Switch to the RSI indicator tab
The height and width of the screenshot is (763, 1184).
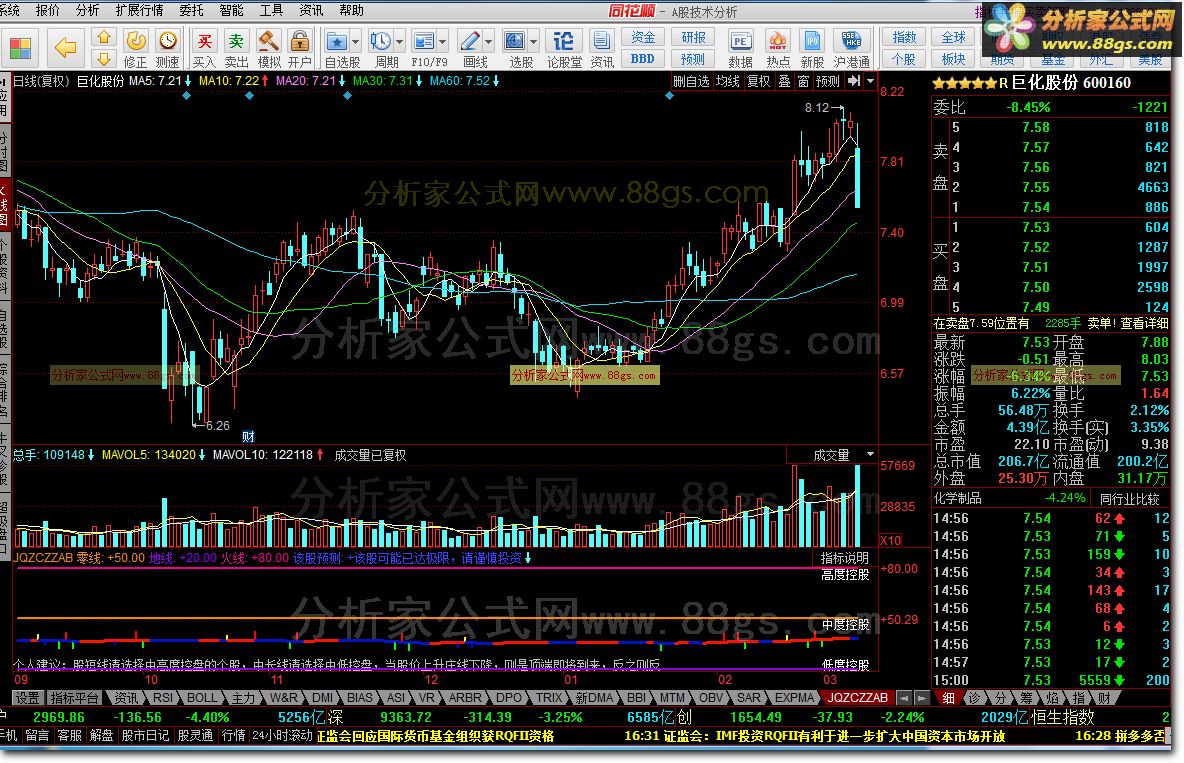click(x=163, y=698)
